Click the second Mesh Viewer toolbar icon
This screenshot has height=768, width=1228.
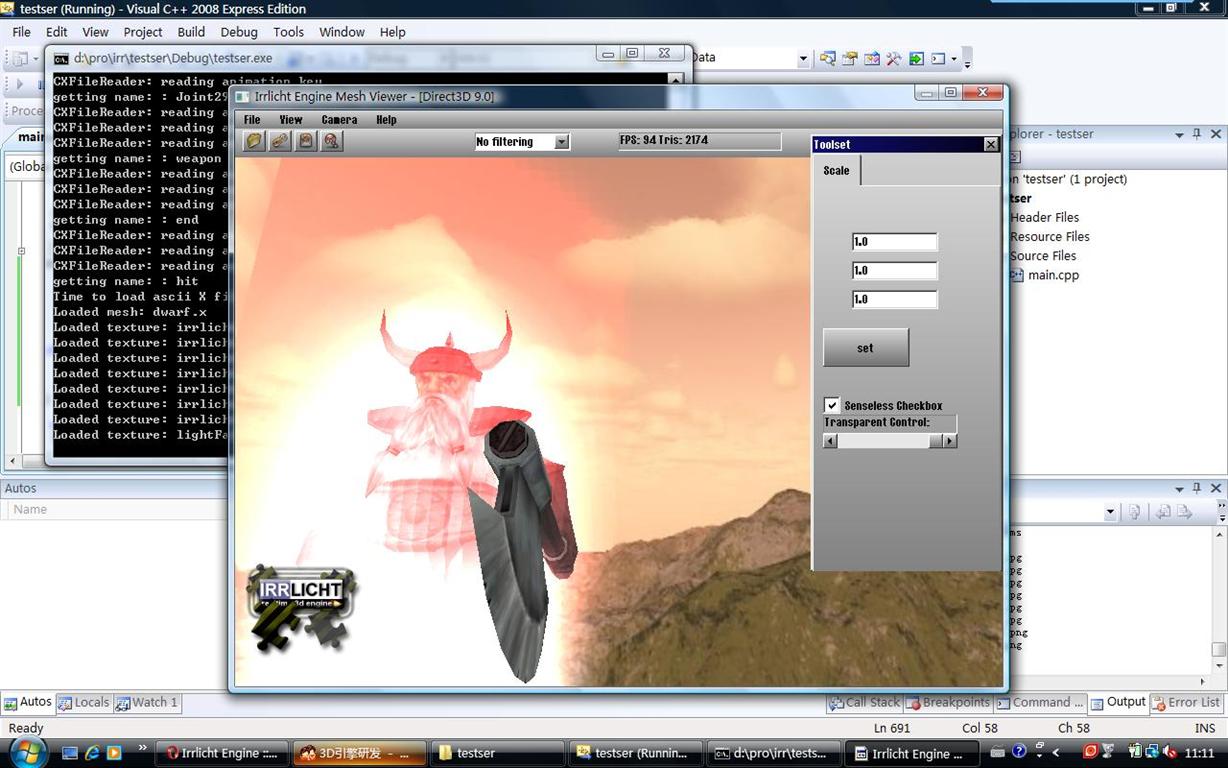click(x=280, y=141)
